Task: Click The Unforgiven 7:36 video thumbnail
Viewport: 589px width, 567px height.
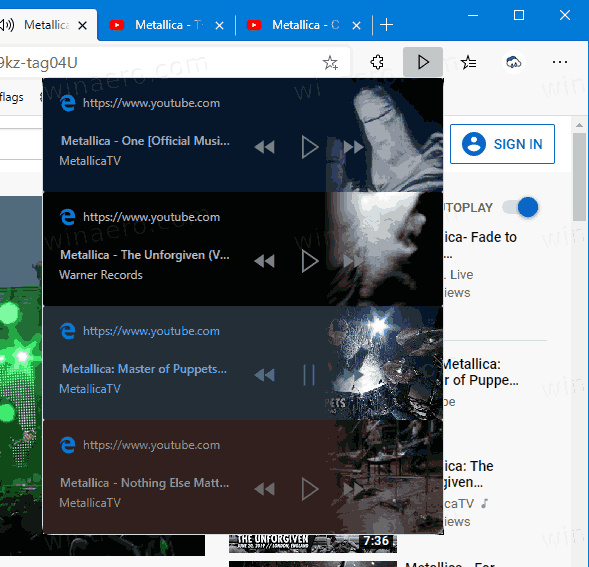Action: click(313, 543)
